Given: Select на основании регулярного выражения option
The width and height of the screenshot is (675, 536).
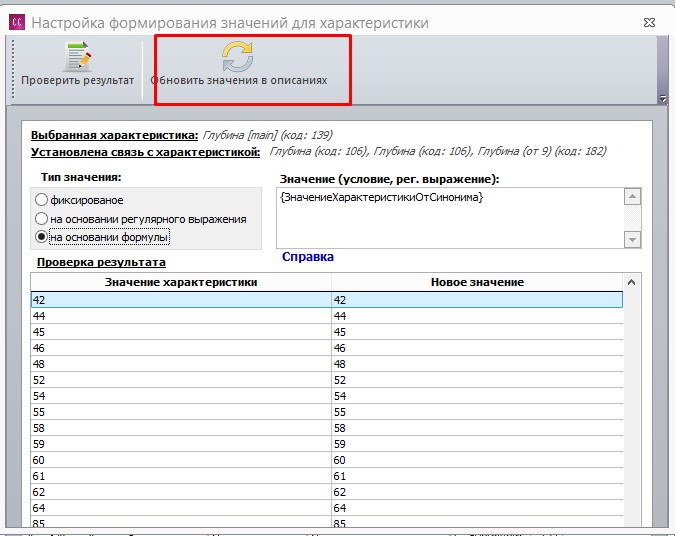Looking at the screenshot, I should [41, 219].
